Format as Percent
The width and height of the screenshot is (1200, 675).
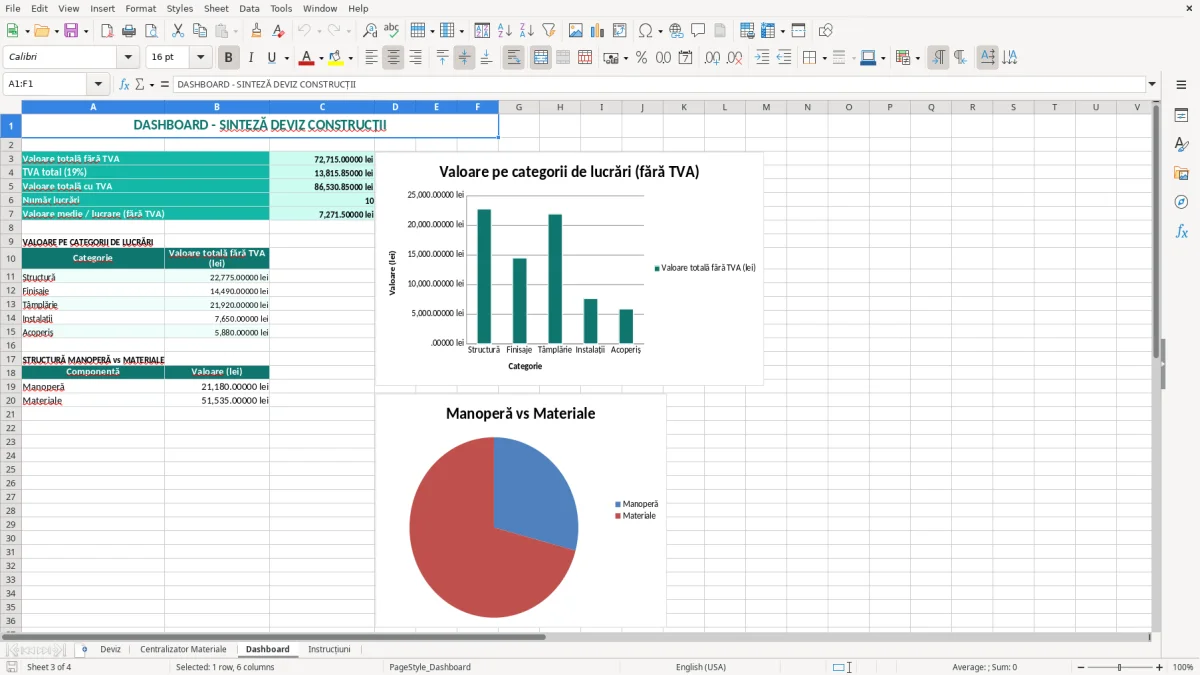pos(642,58)
